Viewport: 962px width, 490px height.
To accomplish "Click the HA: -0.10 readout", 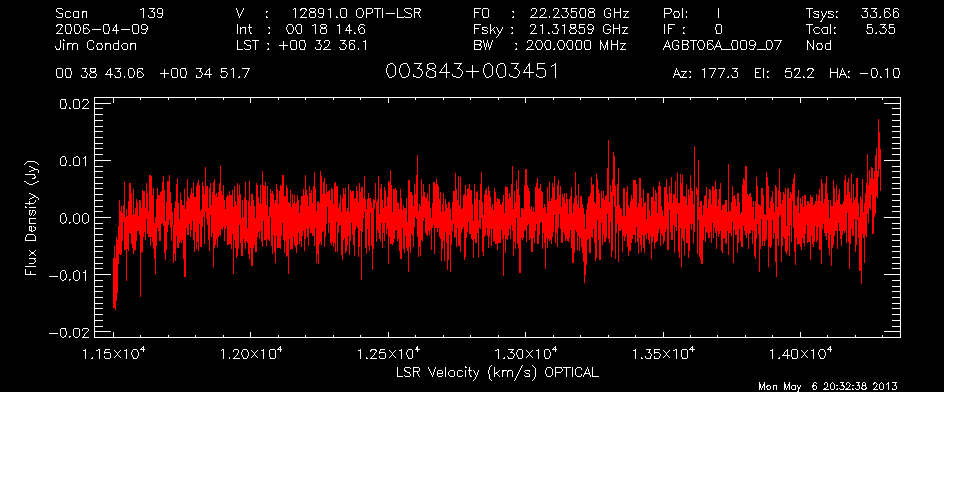I will pos(864,74).
